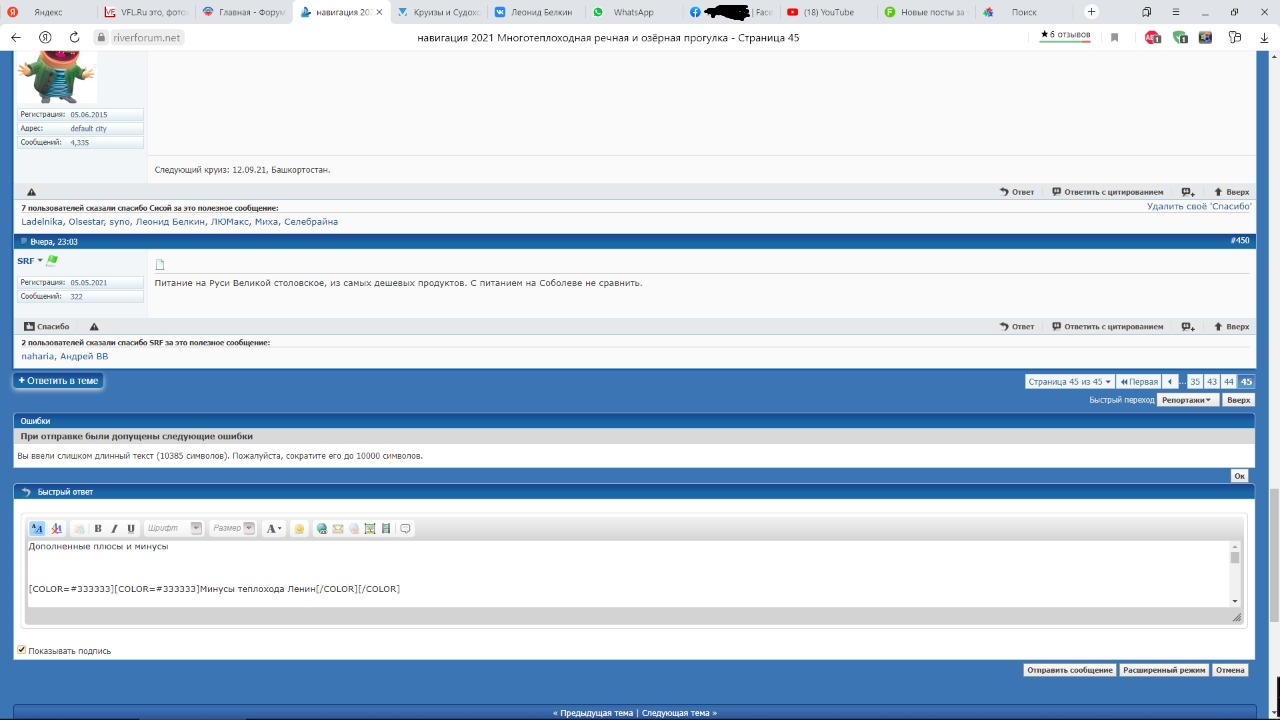Insert a hyperlink with the globe icon

click(x=321, y=529)
